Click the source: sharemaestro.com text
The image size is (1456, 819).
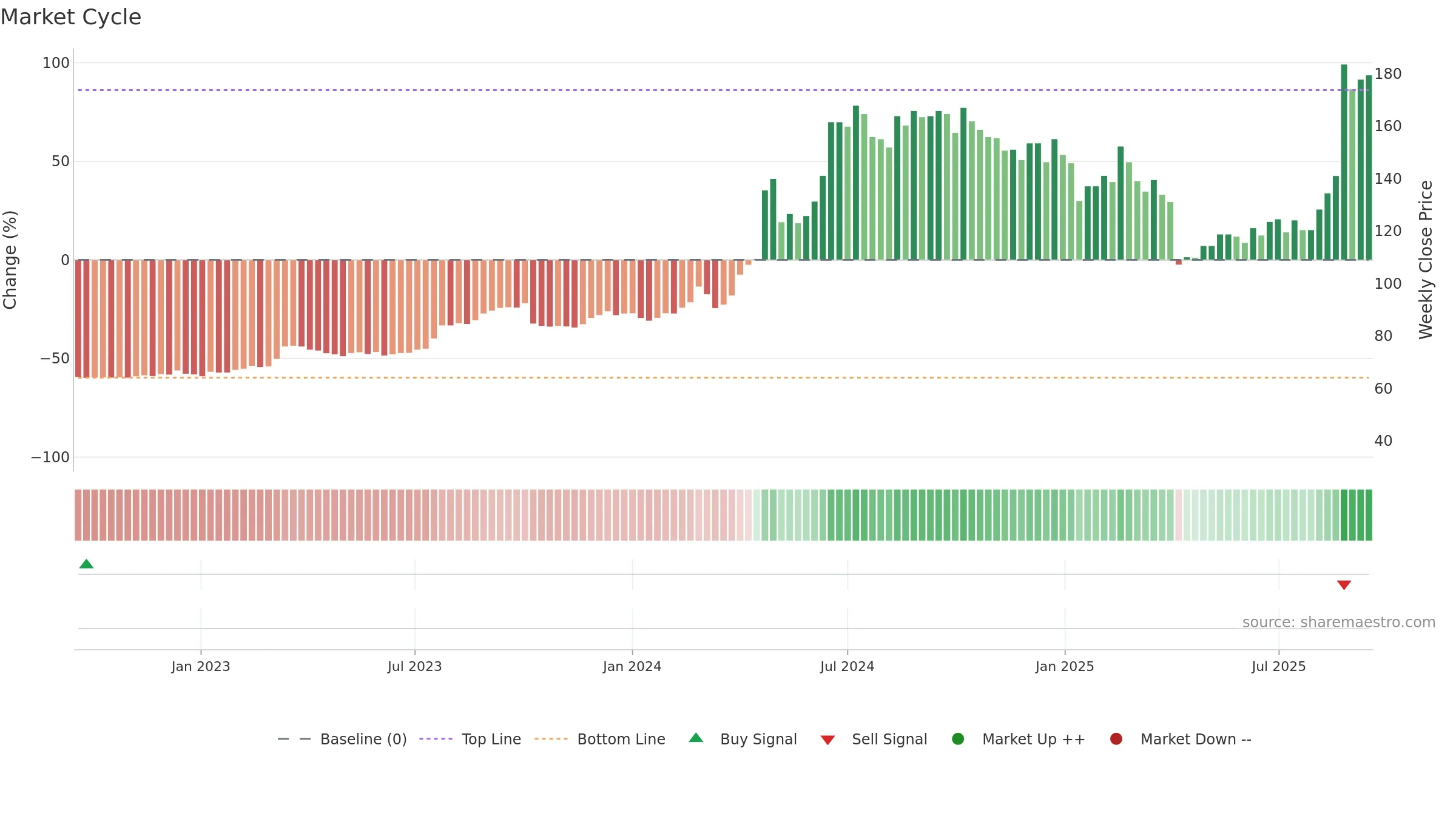(x=1339, y=622)
